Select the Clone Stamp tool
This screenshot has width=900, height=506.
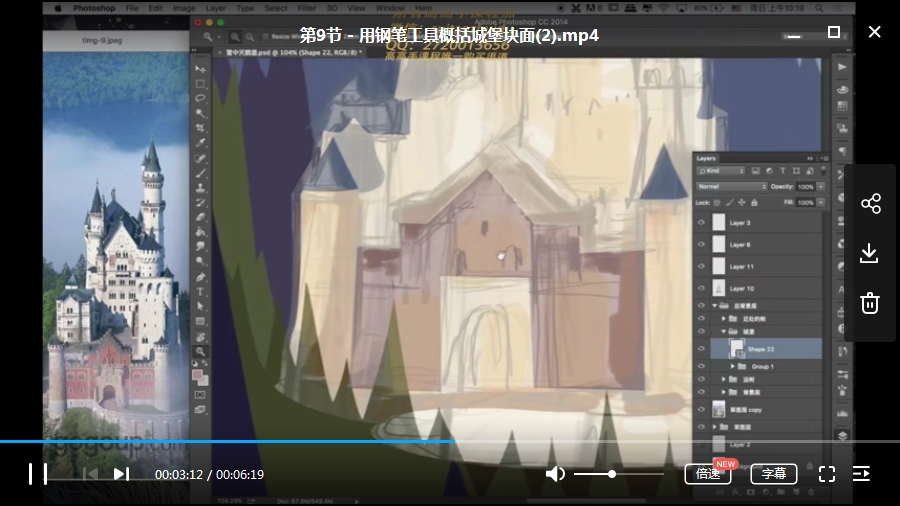[x=200, y=188]
